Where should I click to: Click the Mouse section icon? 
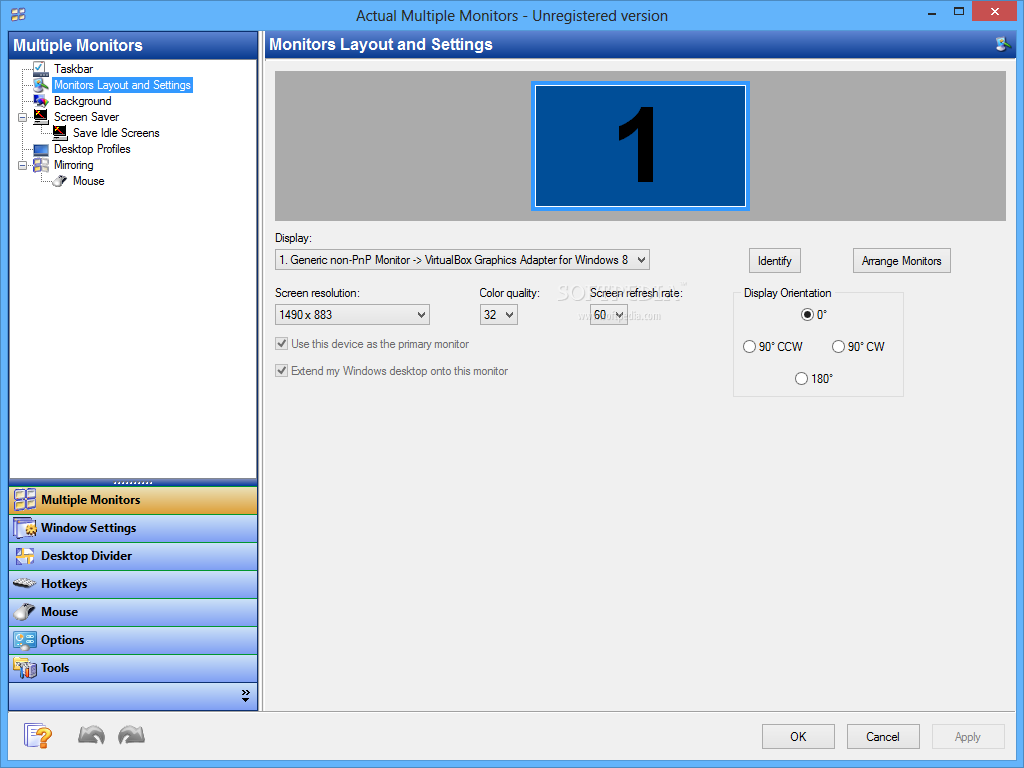point(25,612)
